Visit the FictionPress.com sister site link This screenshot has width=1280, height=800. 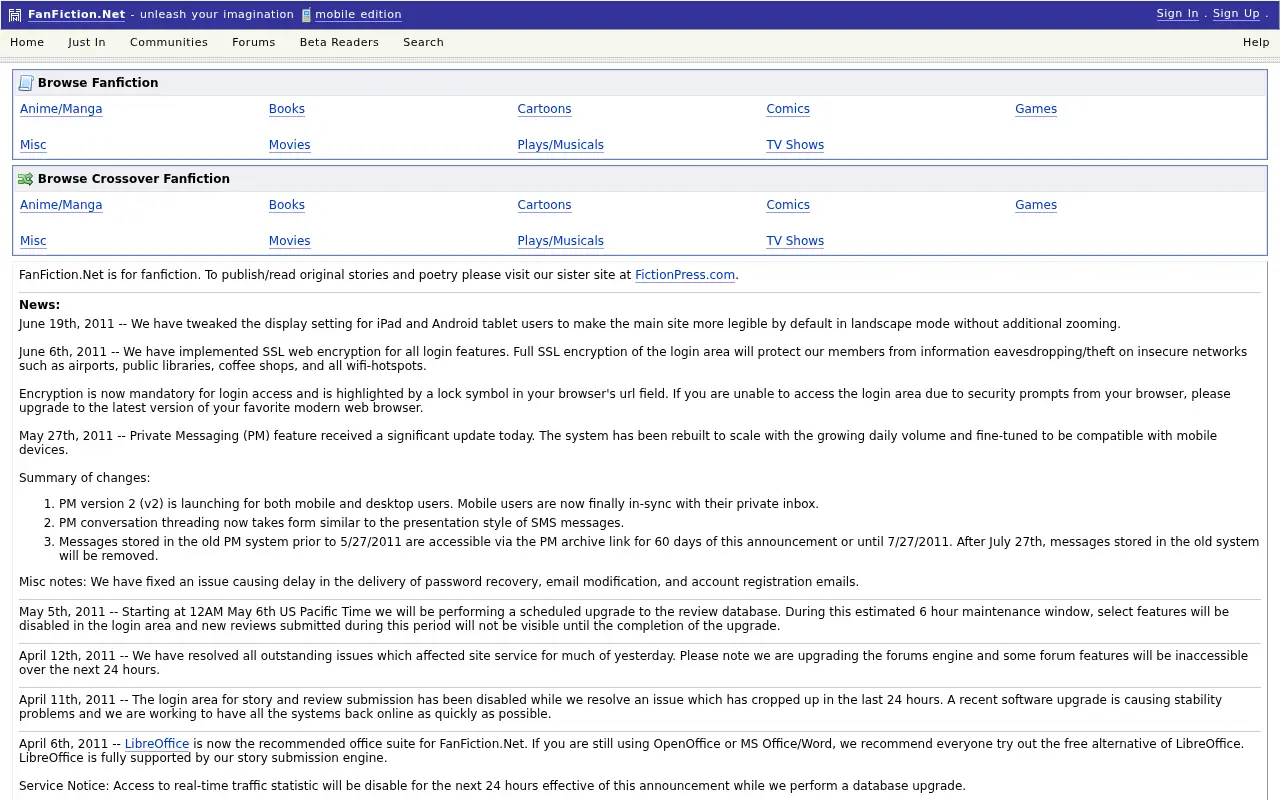tap(685, 275)
